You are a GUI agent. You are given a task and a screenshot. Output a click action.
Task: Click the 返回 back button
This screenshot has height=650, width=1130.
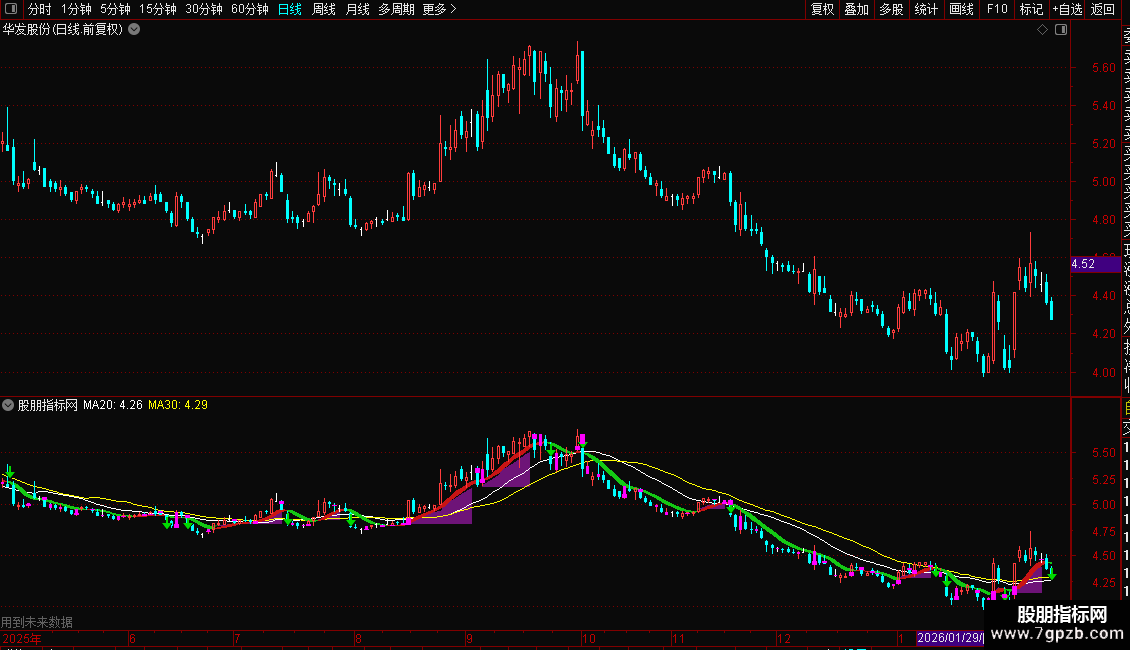(1103, 9)
